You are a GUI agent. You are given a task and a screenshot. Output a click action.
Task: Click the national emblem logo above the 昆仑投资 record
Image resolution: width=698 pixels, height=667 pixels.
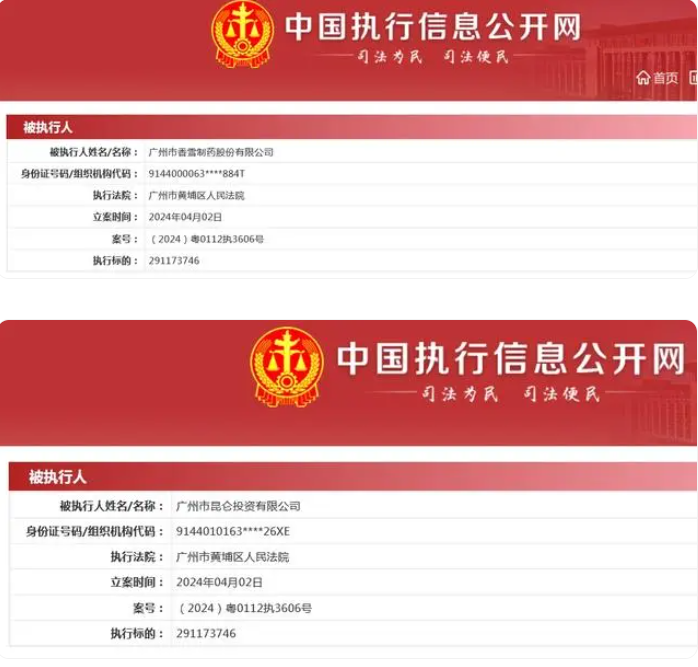point(287,366)
